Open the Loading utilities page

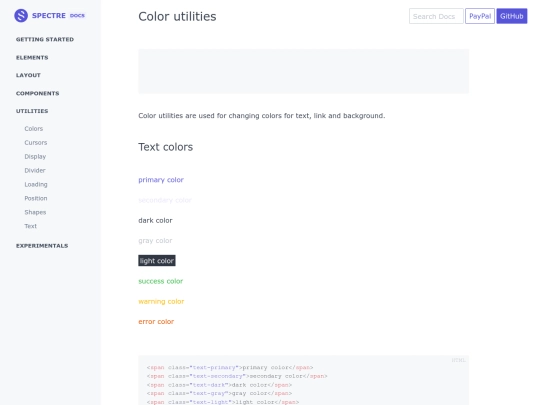36,184
